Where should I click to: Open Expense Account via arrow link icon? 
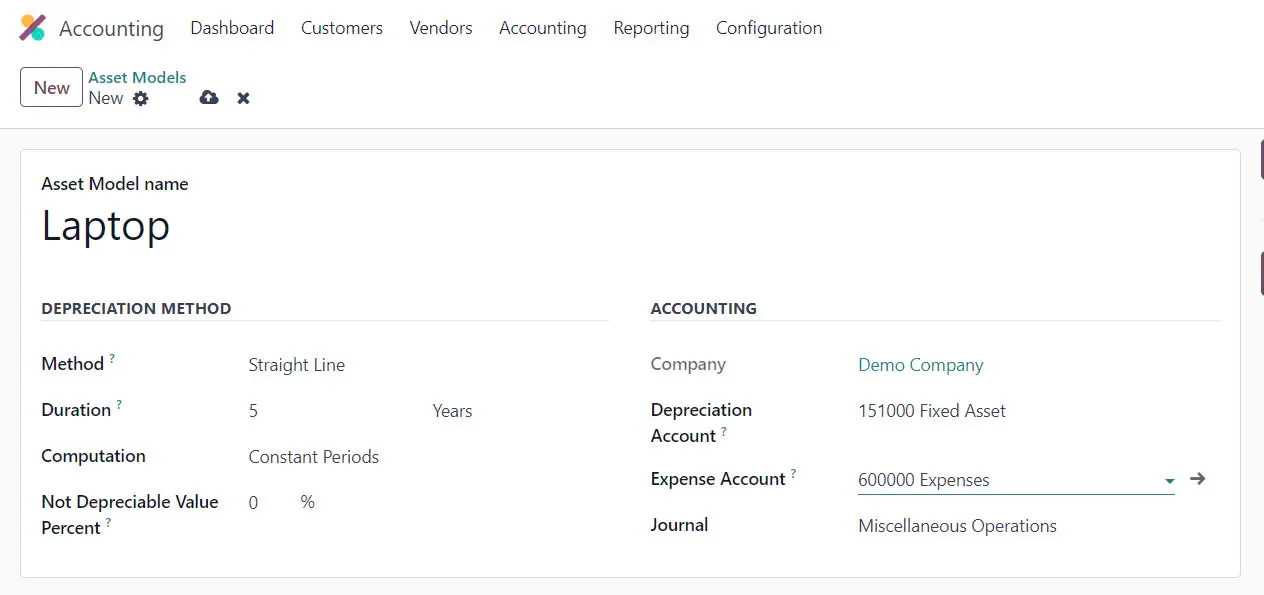(1198, 479)
